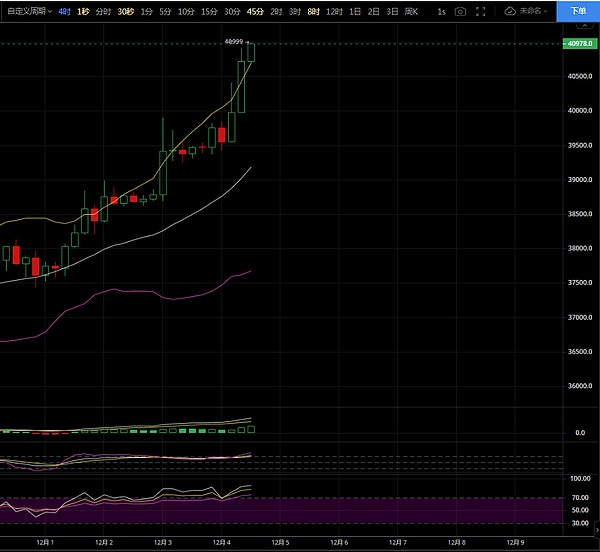Choose the 45分 interval

coord(255,11)
